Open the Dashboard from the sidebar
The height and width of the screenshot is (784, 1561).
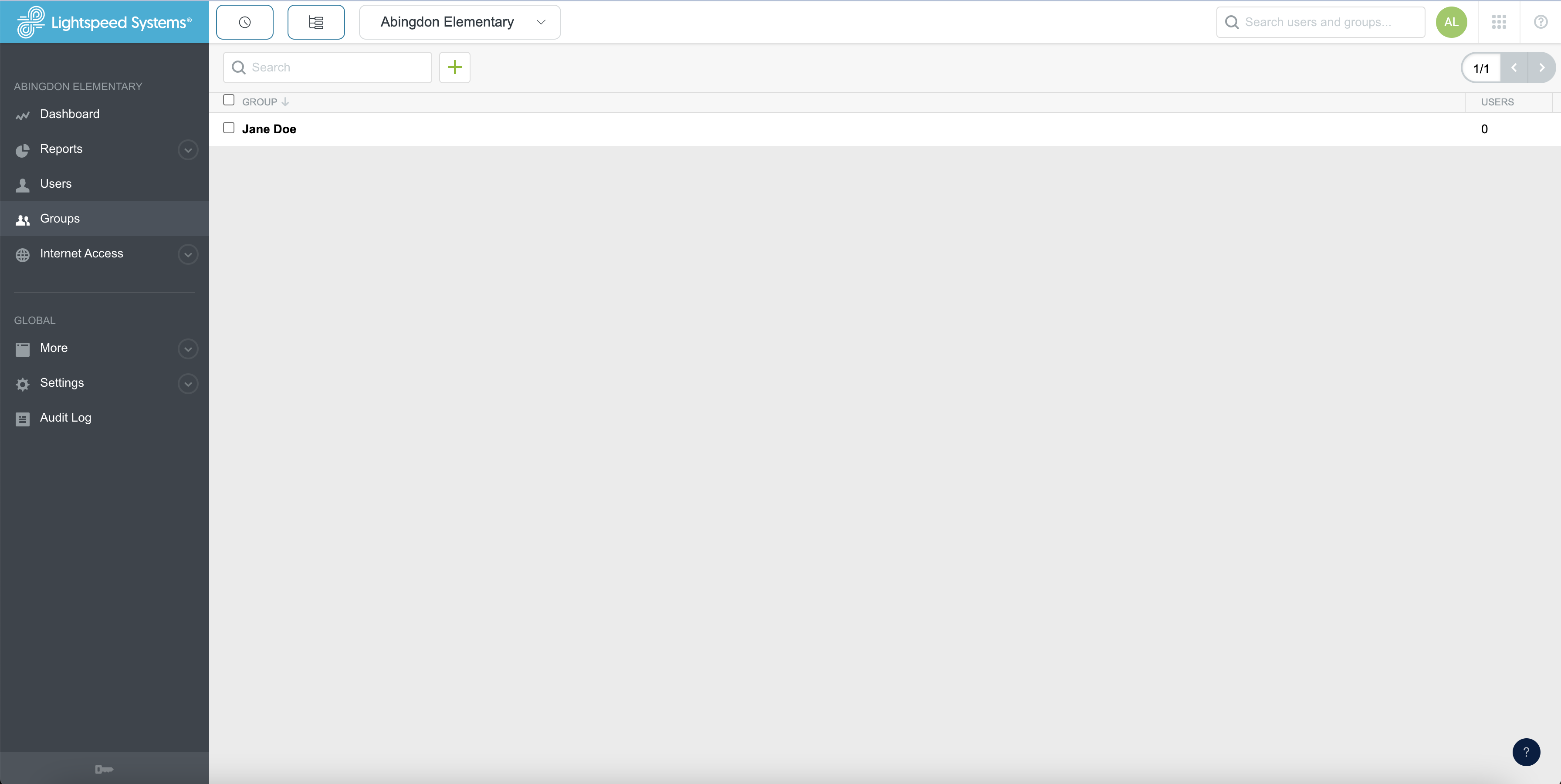pyautogui.click(x=69, y=114)
